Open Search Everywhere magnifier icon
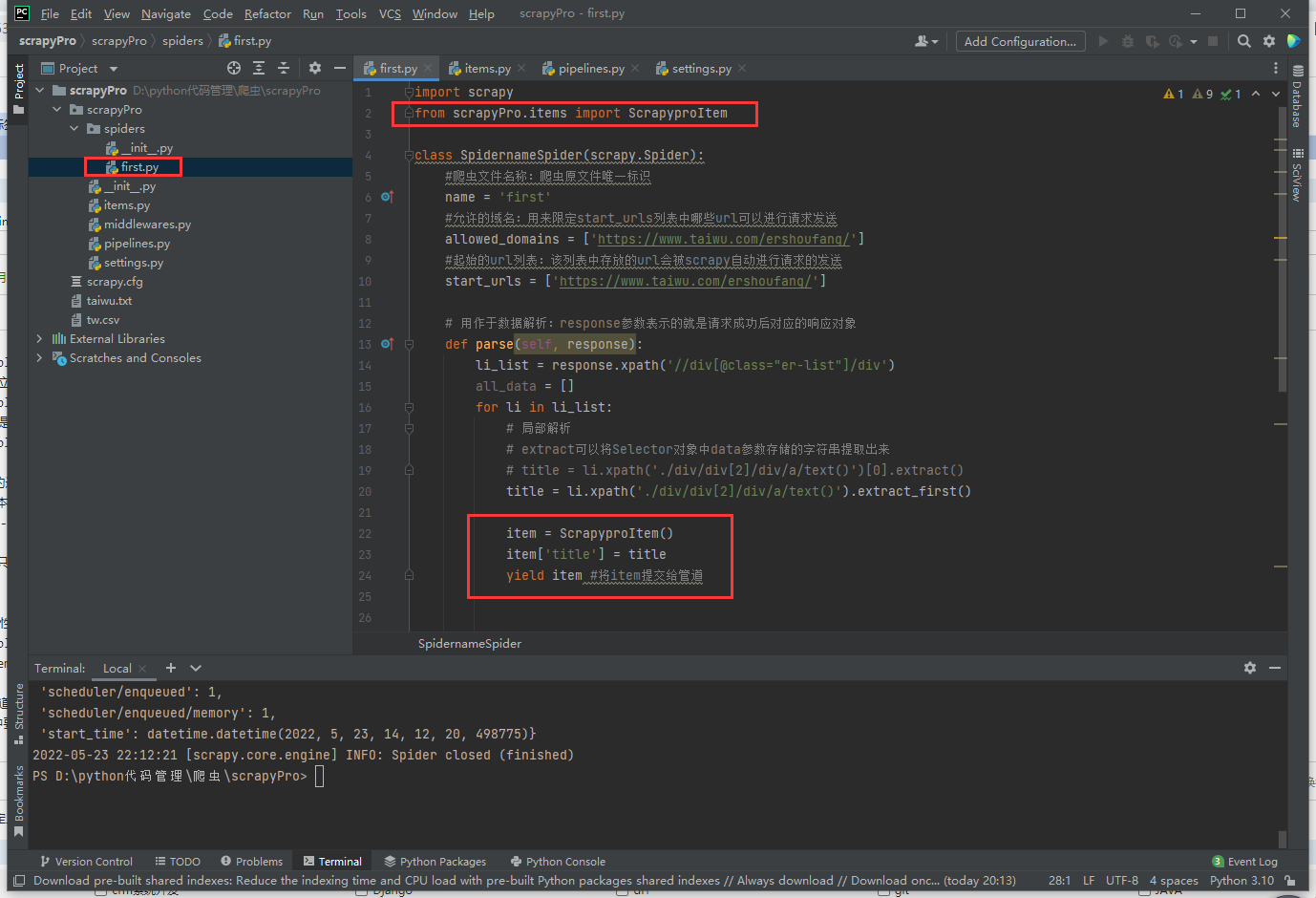 coord(1243,41)
